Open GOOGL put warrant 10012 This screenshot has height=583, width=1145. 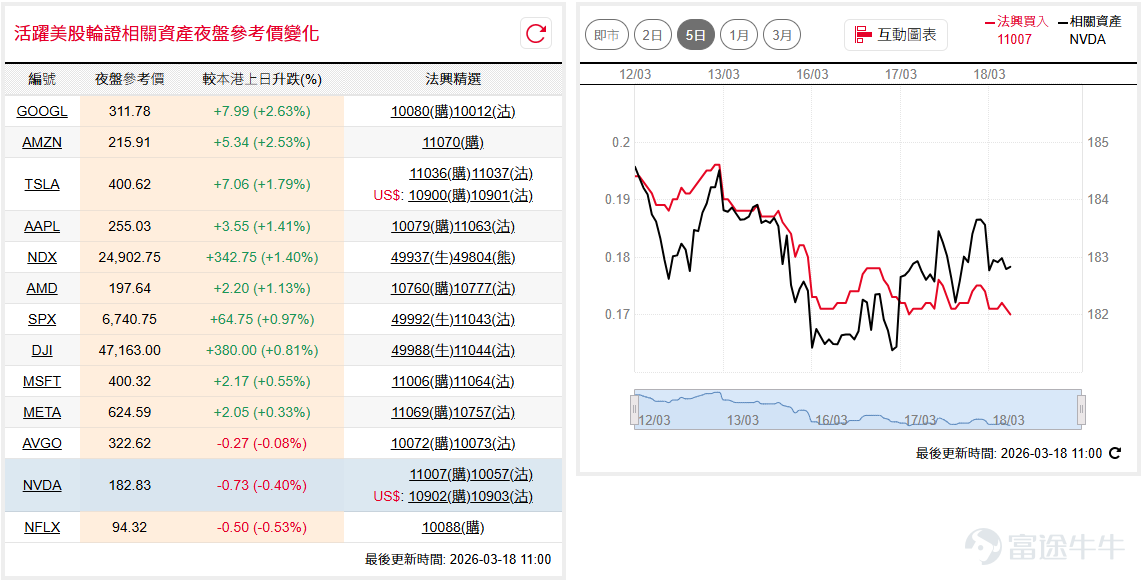click(484, 111)
